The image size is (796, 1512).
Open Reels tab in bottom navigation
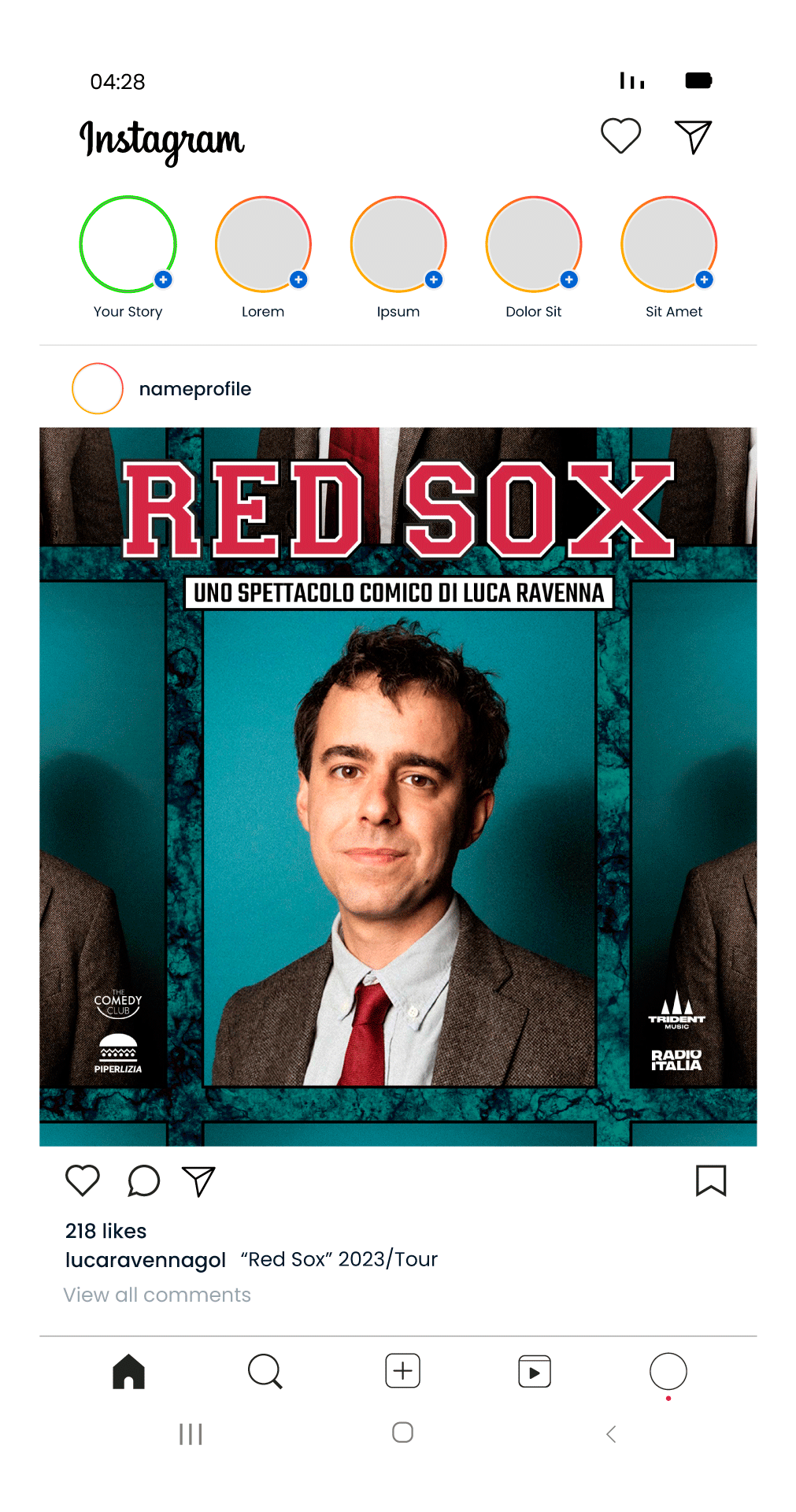click(535, 1372)
